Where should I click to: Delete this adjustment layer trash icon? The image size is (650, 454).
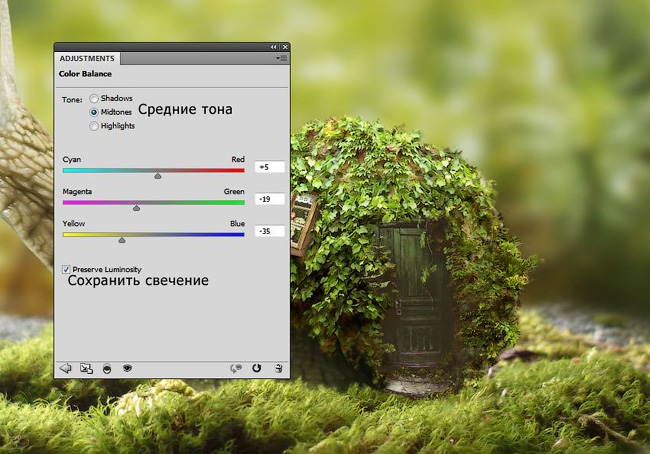coord(278,368)
